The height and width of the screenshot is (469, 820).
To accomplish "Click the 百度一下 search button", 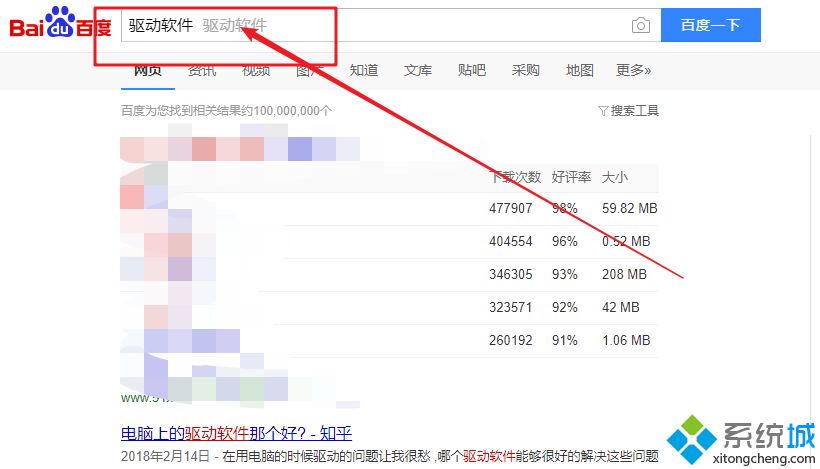I will click(710, 25).
